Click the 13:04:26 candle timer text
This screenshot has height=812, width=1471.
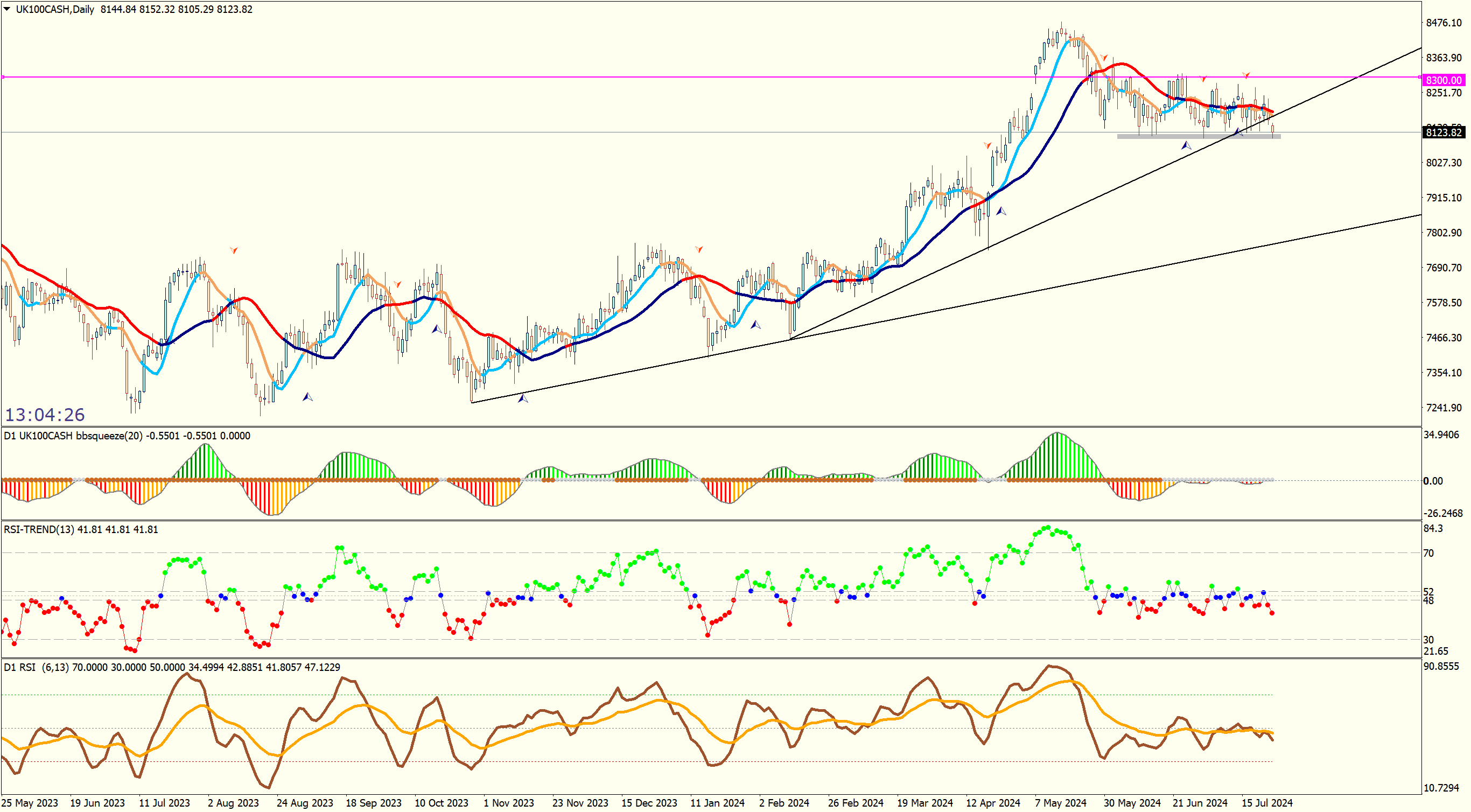click(45, 415)
